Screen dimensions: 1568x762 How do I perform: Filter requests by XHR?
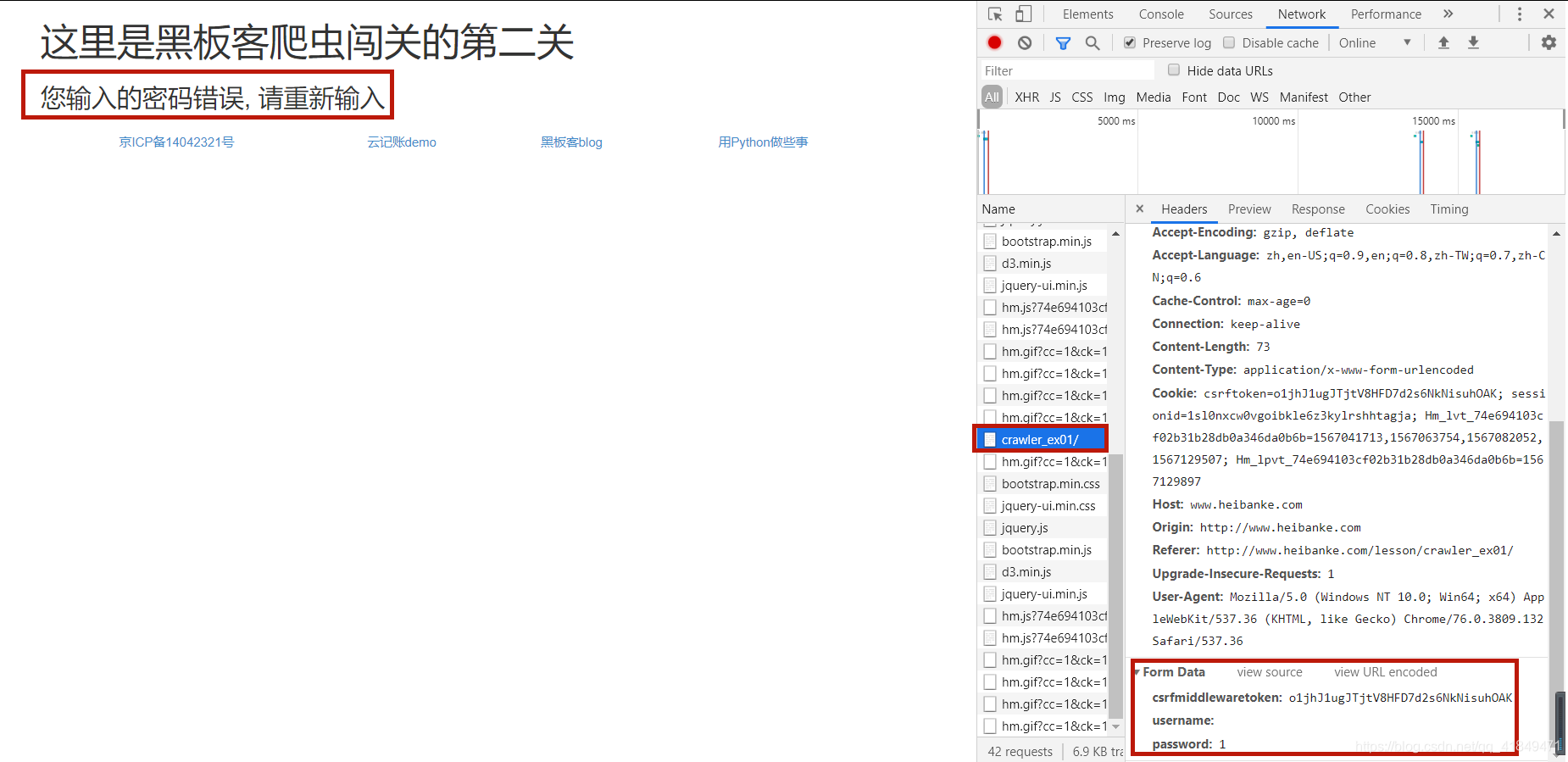point(1027,97)
